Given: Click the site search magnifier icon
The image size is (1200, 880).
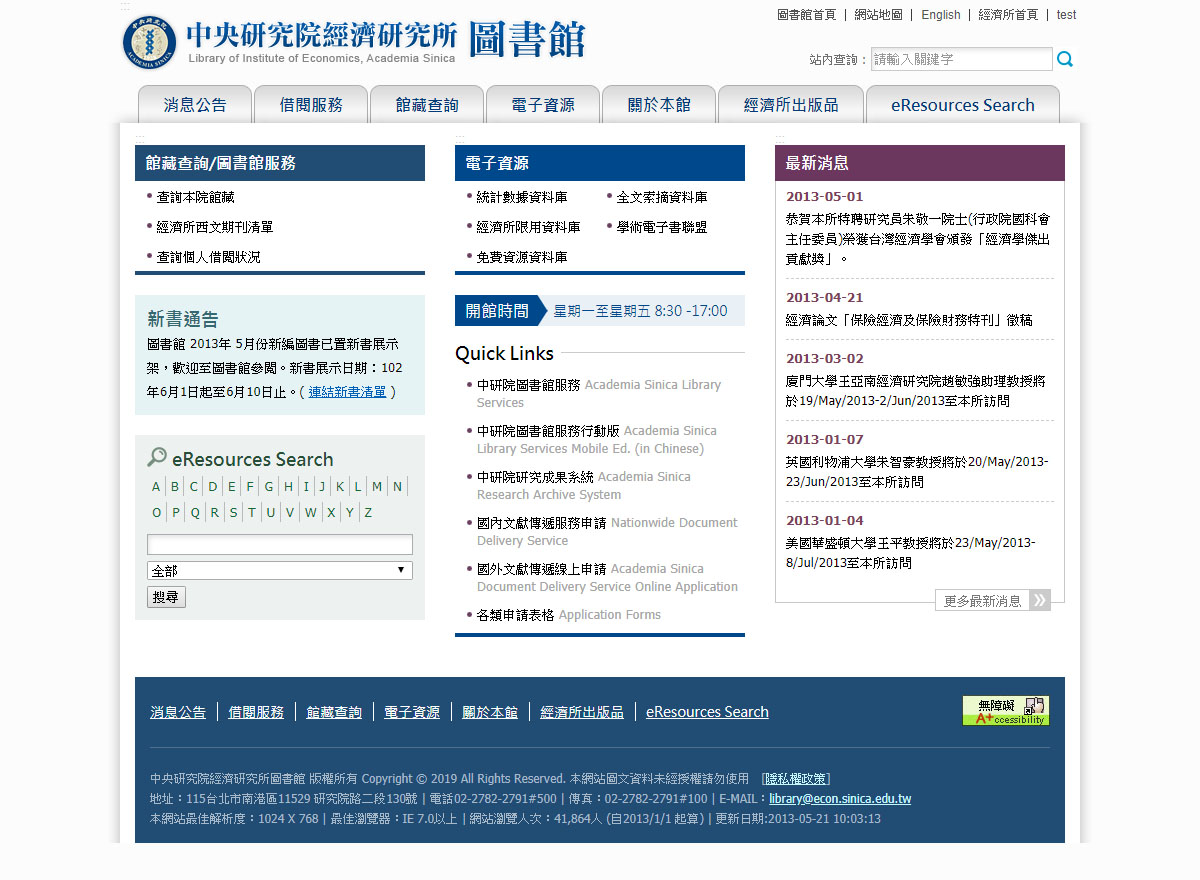Looking at the screenshot, I should click(1065, 59).
